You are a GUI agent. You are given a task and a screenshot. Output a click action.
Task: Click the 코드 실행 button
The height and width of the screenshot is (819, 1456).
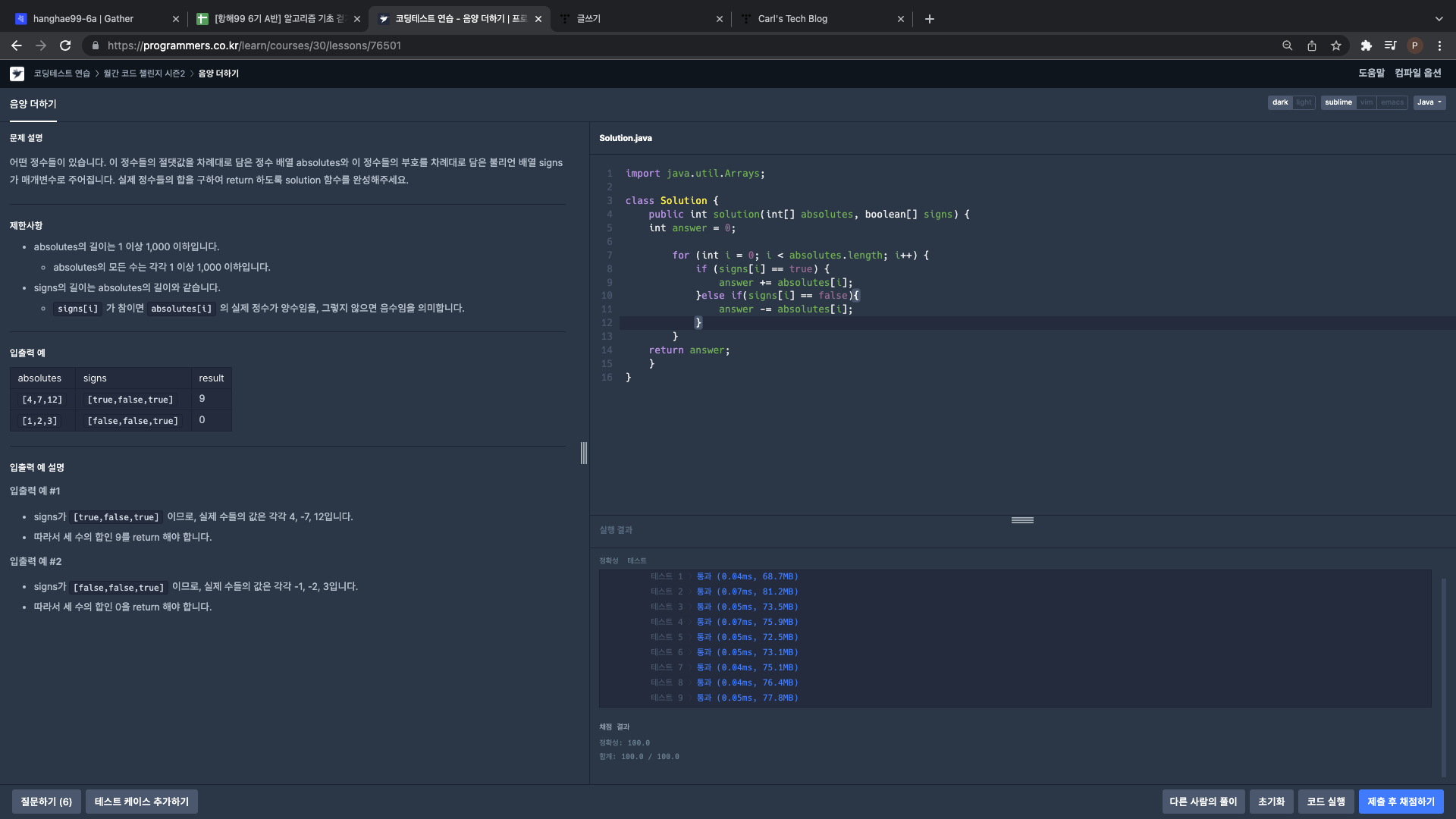(1326, 802)
